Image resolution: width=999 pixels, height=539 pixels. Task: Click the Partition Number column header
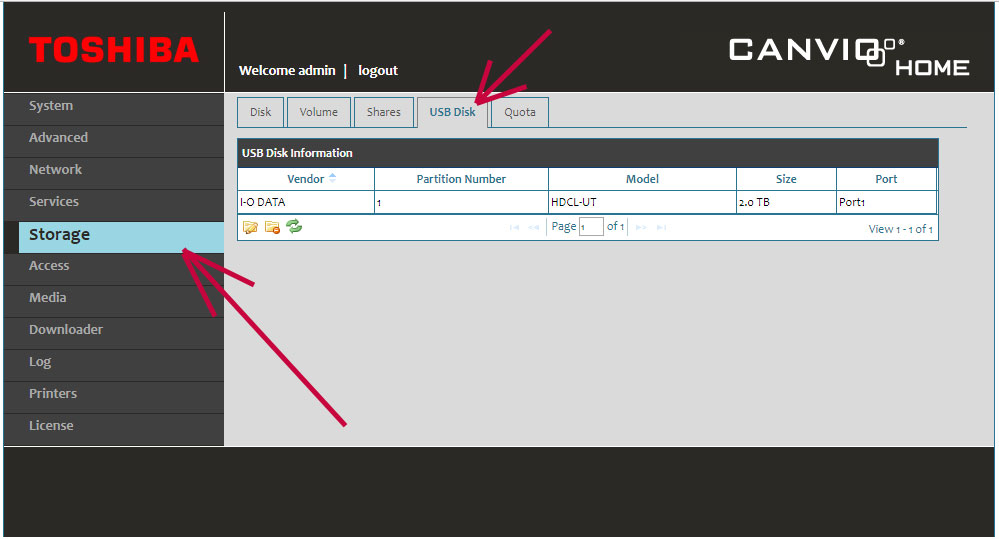(x=461, y=179)
